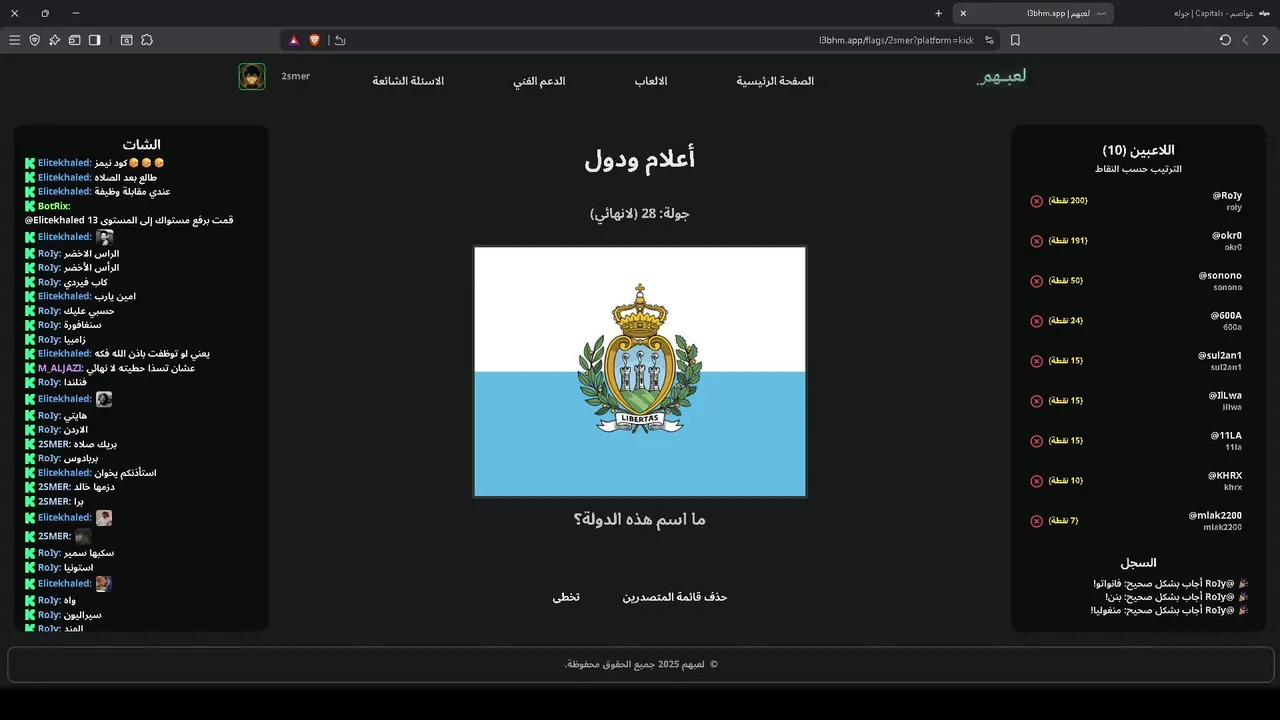Screen dimensions: 1280x720
Task: Click the 2smer profile avatar
Action: tap(252, 77)
